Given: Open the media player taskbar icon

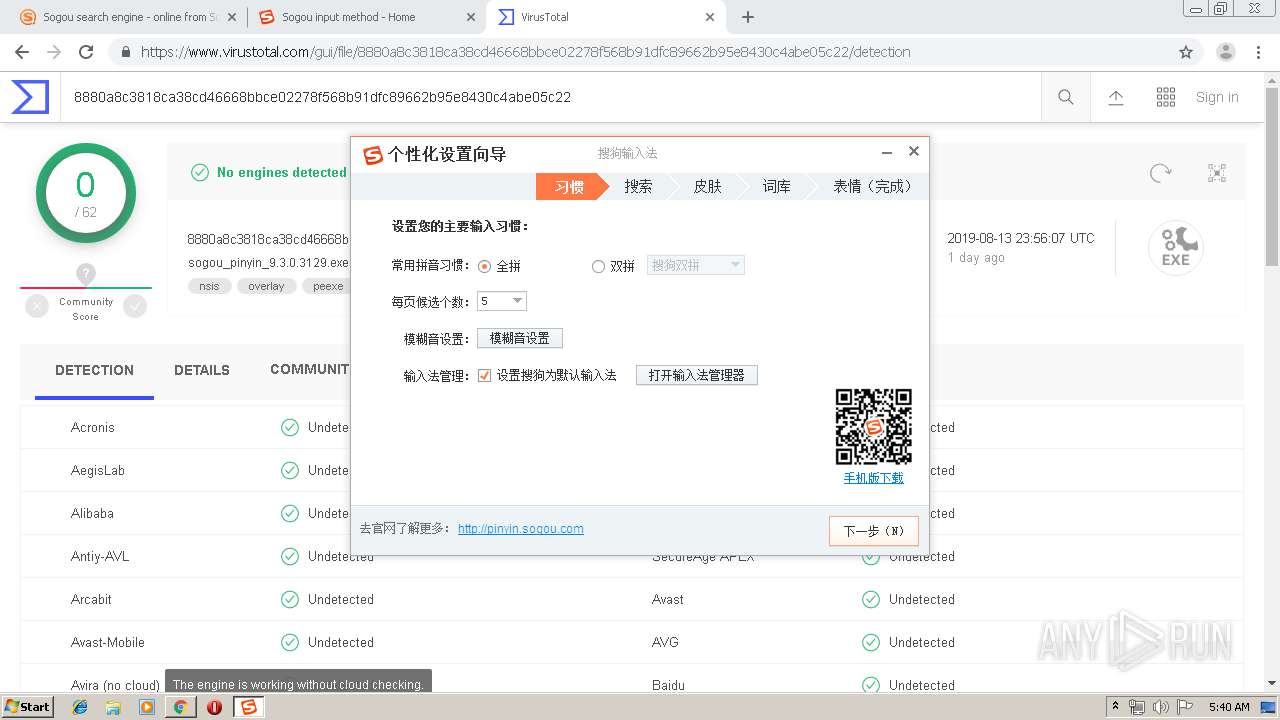Looking at the screenshot, I should pyautogui.click(x=147, y=707).
